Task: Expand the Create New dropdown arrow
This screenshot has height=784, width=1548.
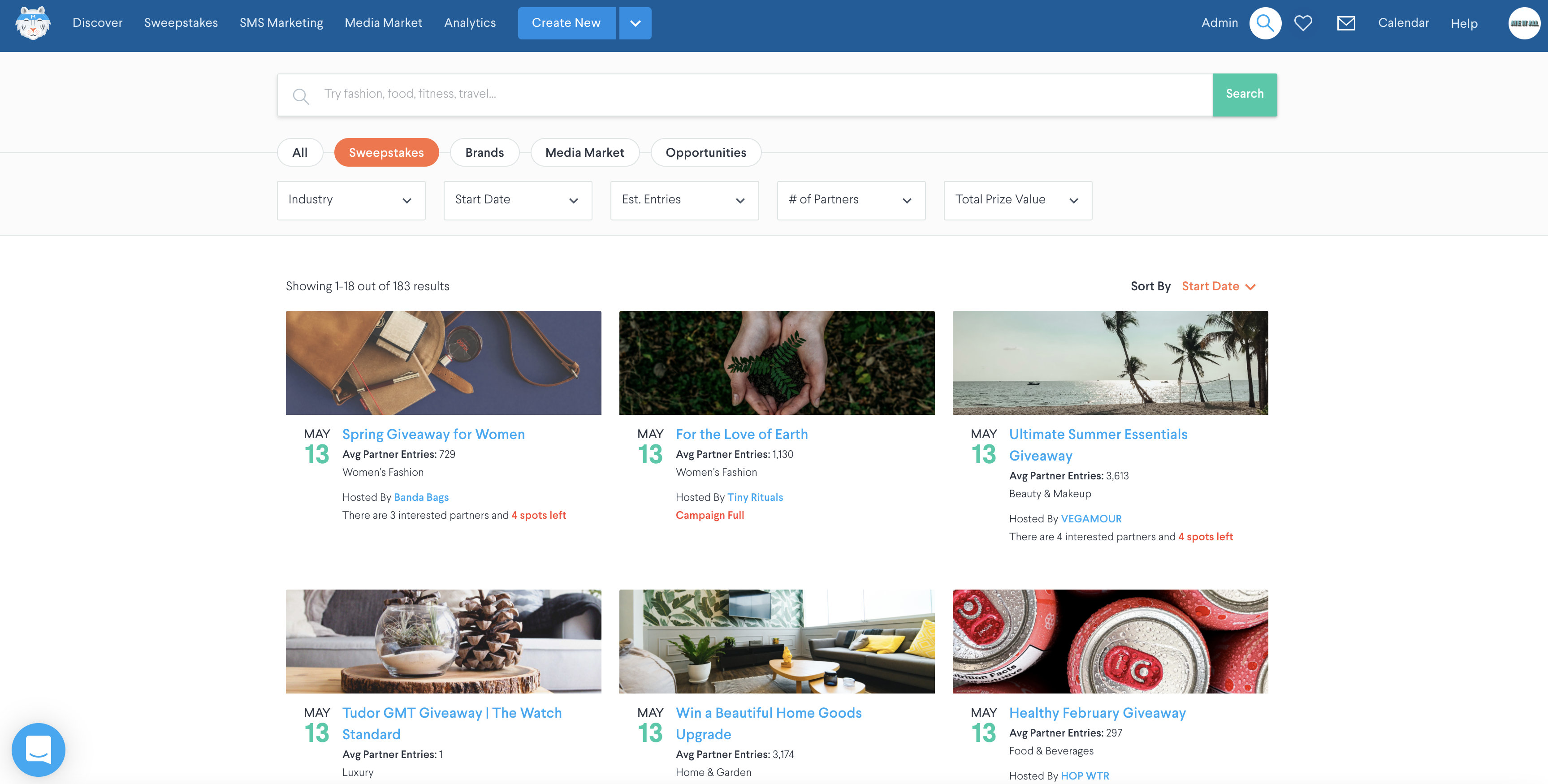Action: click(x=635, y=23)
